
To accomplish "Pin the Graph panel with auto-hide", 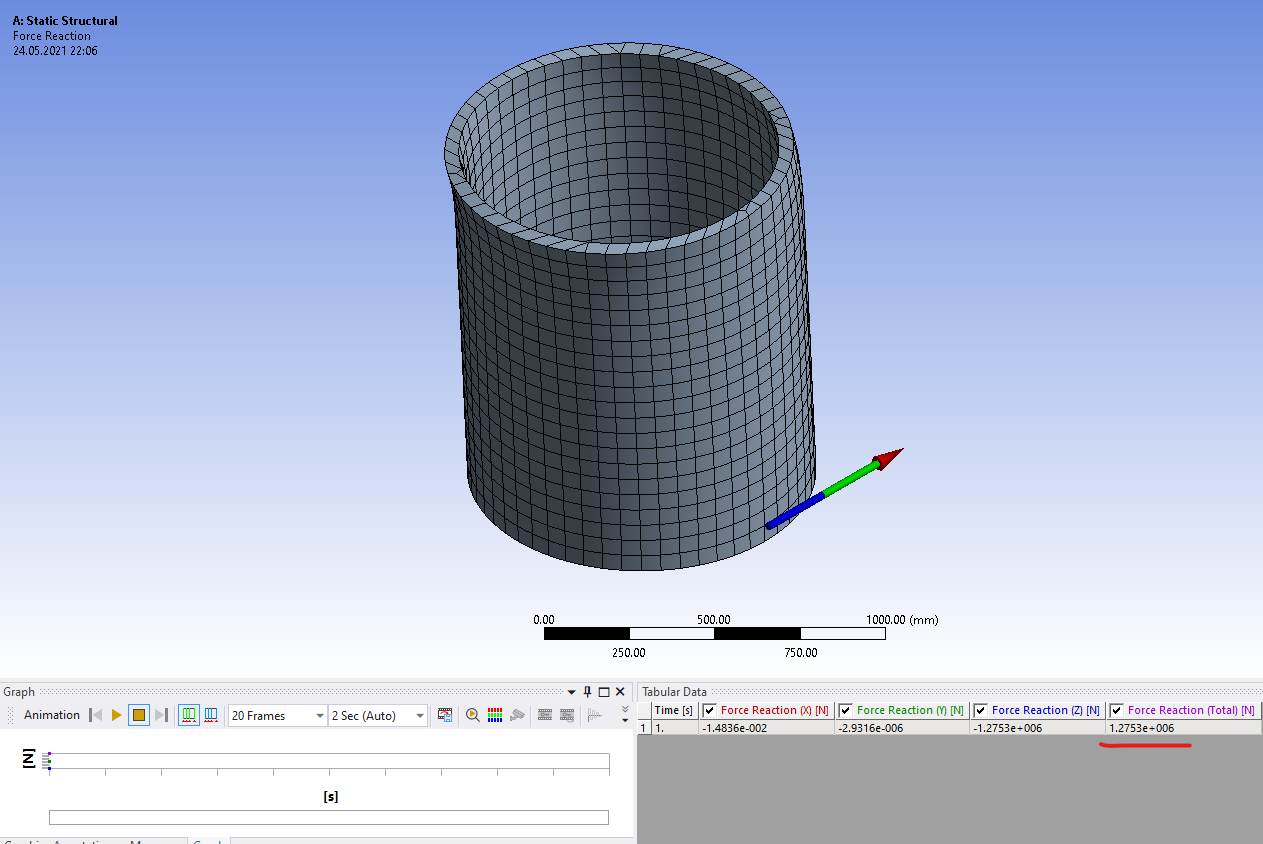I will pos(588,692).
